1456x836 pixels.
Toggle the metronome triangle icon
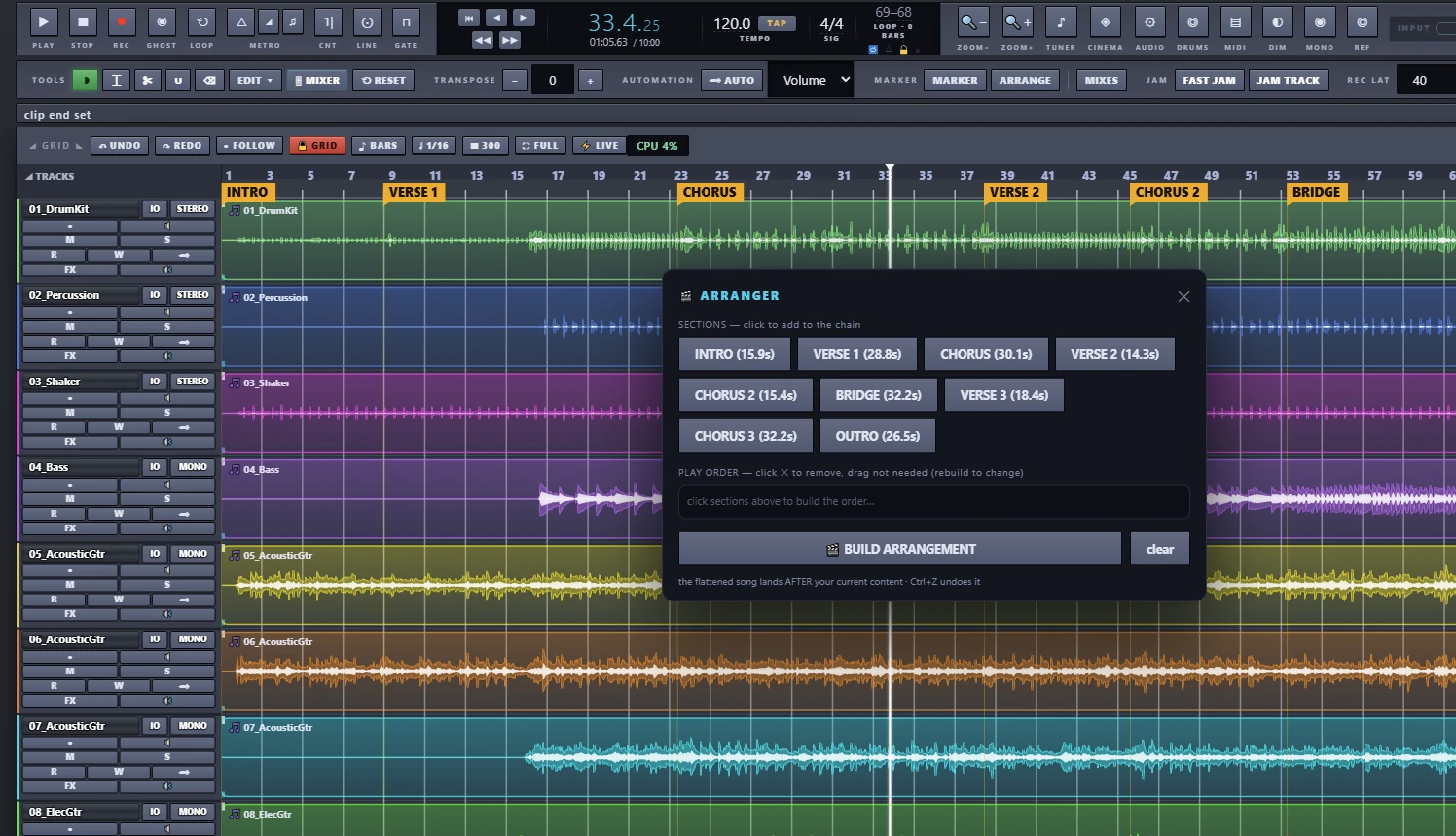click(241, 21)
